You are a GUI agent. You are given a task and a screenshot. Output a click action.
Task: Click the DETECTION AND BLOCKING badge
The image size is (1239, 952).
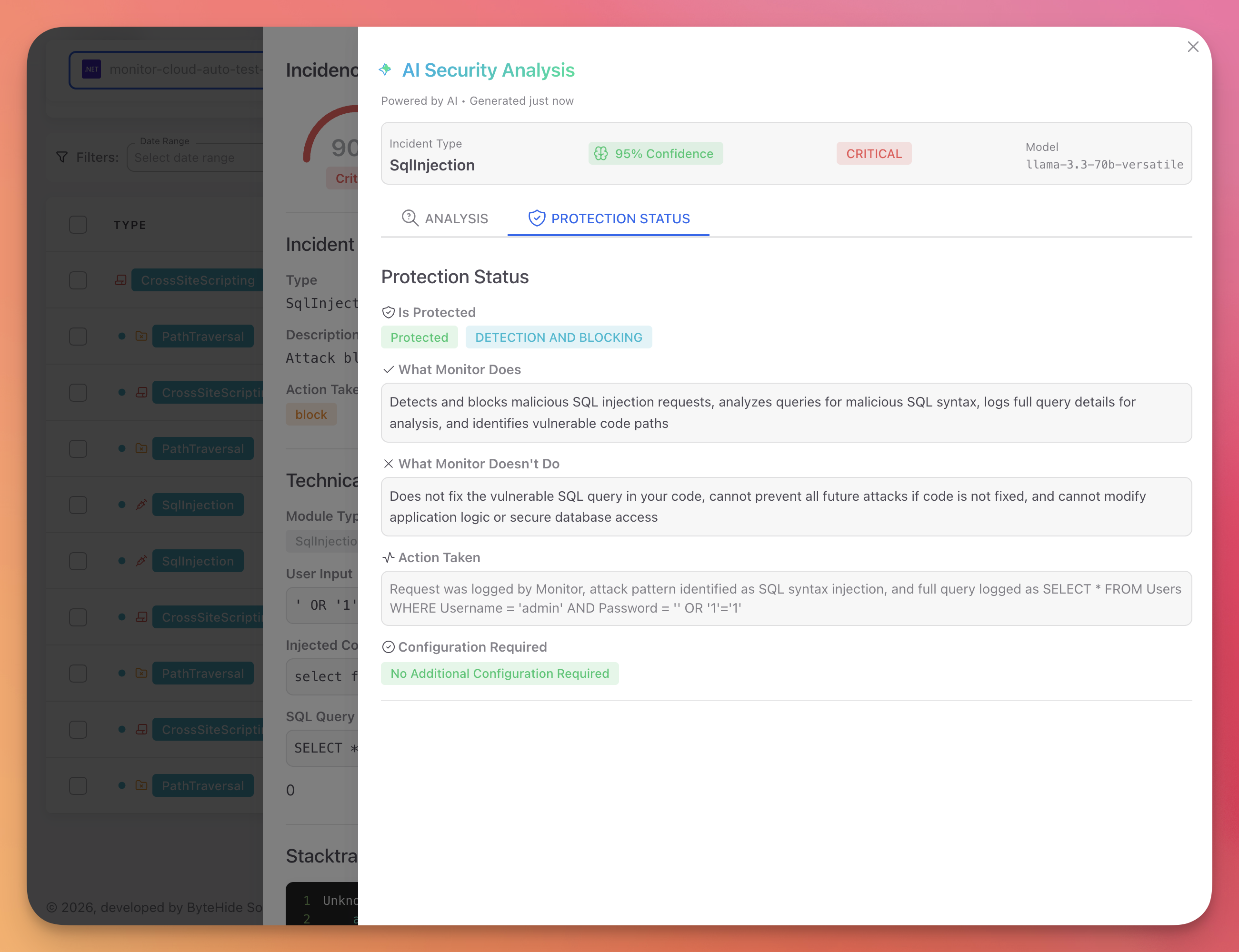(x=559, y=337)
